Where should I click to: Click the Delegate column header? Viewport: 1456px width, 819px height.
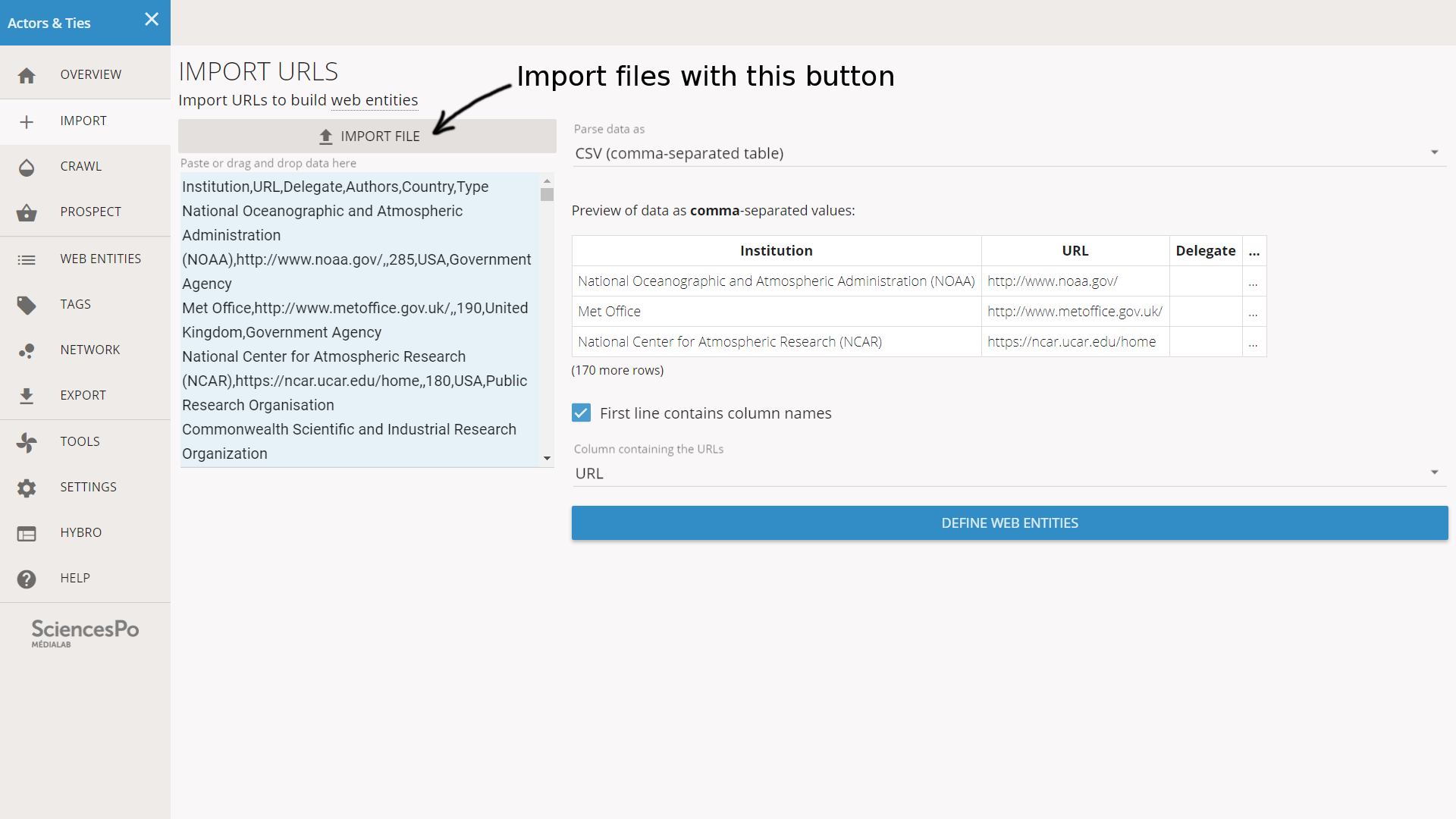[x=1205, y=251]
